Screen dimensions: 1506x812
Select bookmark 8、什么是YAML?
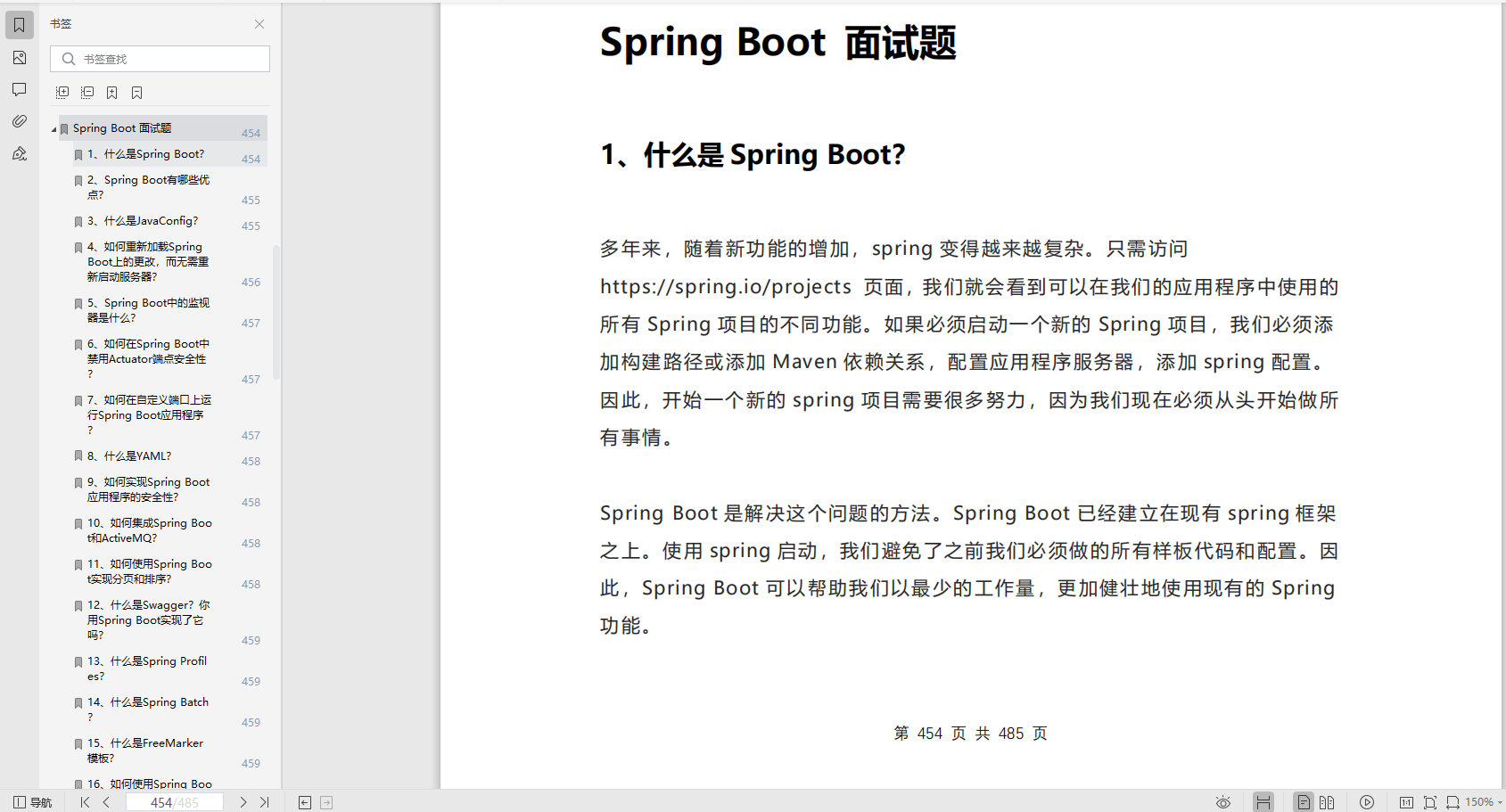point(129,456)
